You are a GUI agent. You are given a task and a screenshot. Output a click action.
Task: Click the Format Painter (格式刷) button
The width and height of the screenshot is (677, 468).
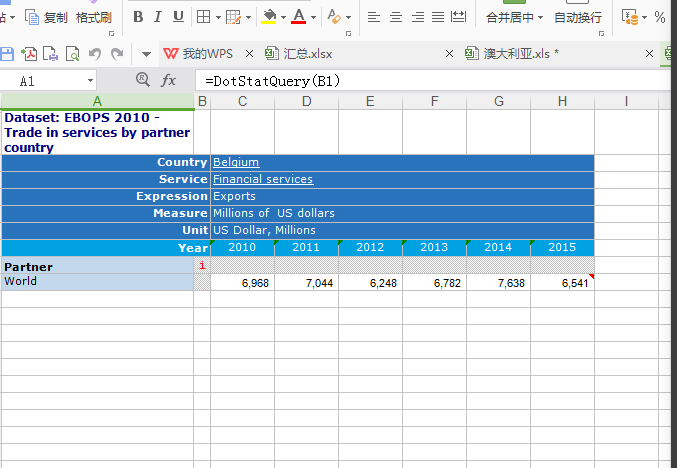pos(93,17)
